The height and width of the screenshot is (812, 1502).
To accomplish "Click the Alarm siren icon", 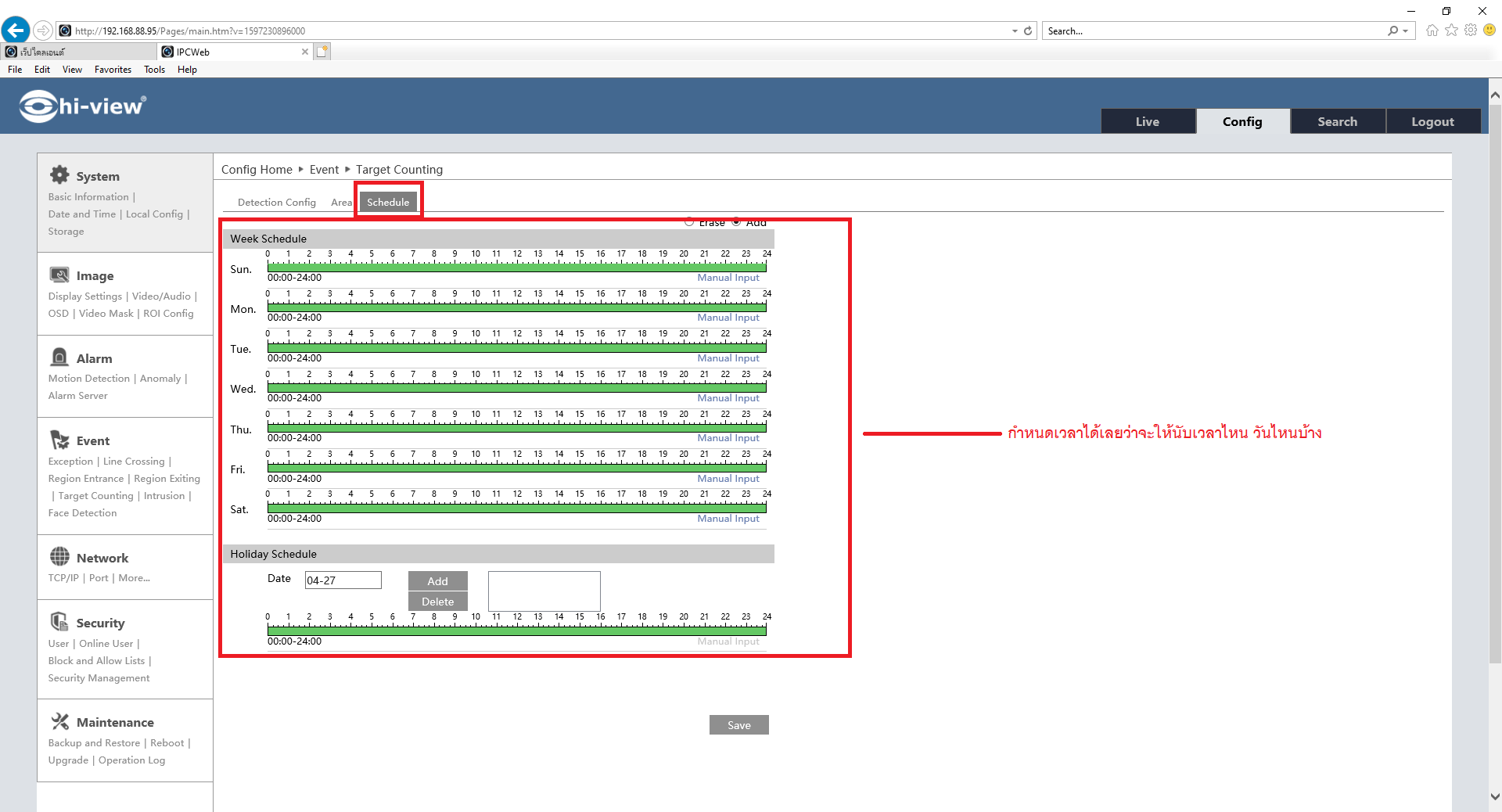I will point(59,357).
